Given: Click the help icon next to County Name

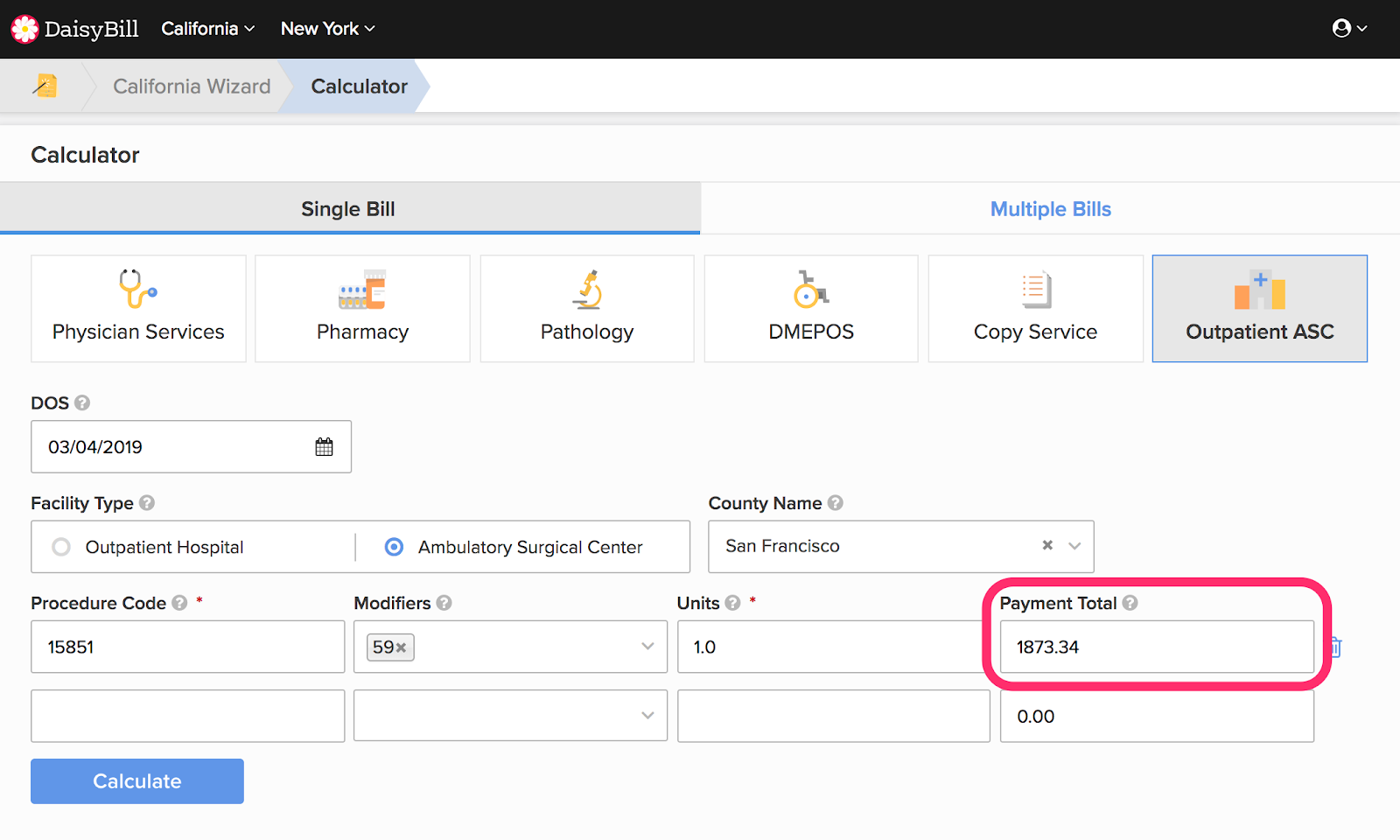Looking at the screenshot, I should 836,503.
